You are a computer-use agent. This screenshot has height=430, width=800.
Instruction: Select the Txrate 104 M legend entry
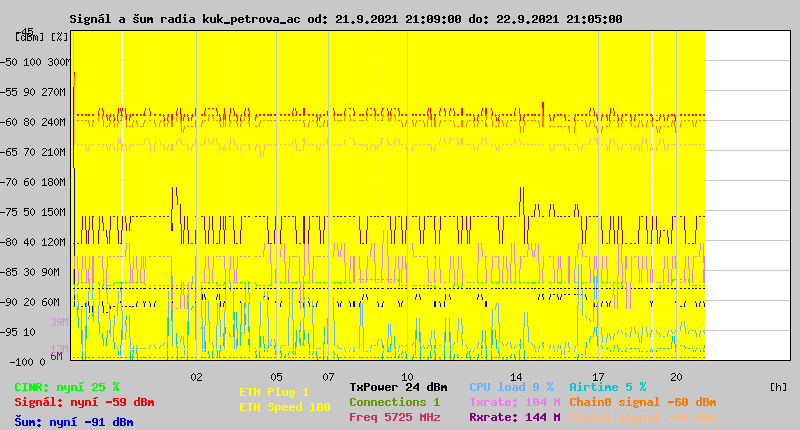[x=514, y=402]
